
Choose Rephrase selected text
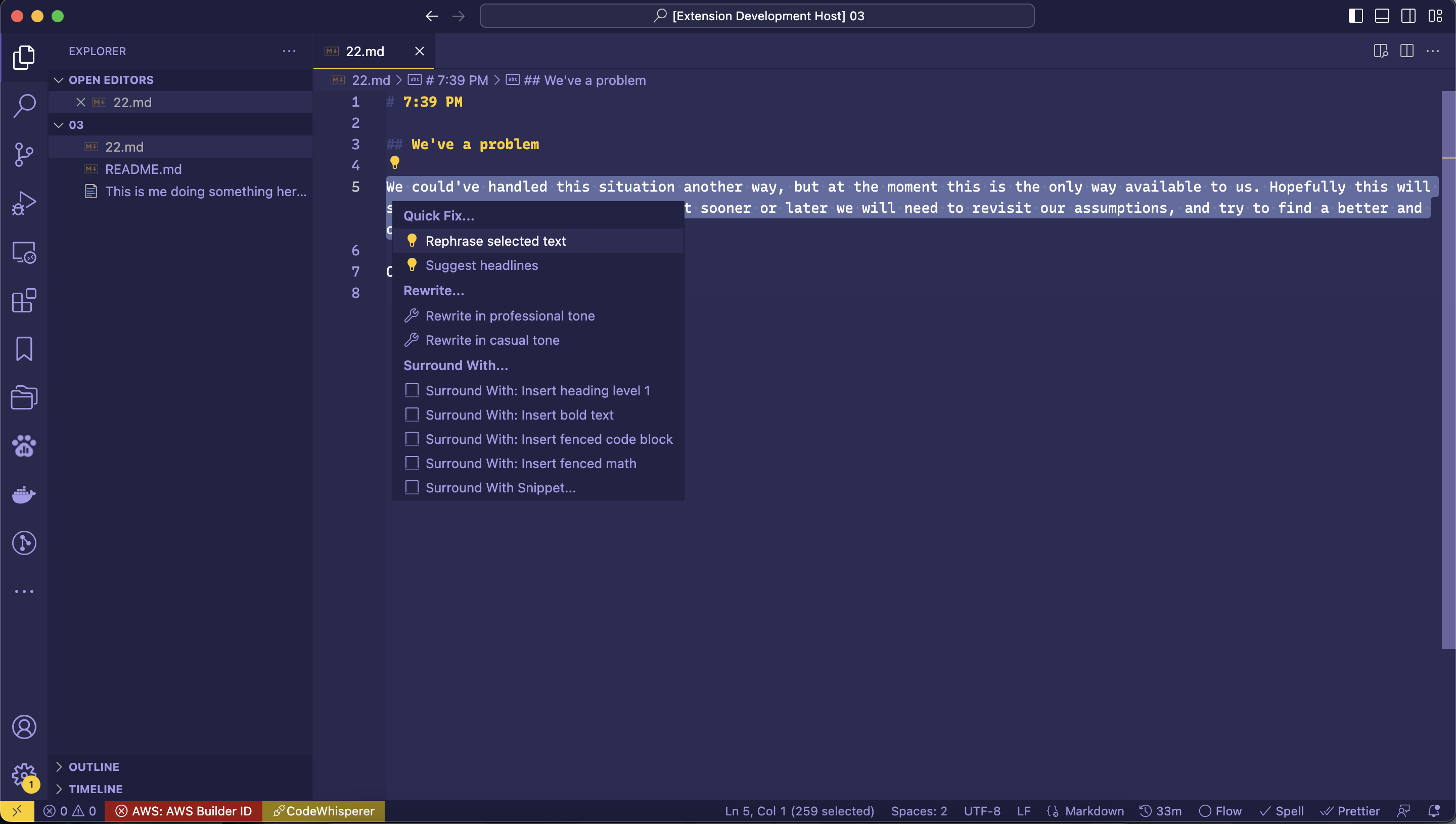coord(538,241)
